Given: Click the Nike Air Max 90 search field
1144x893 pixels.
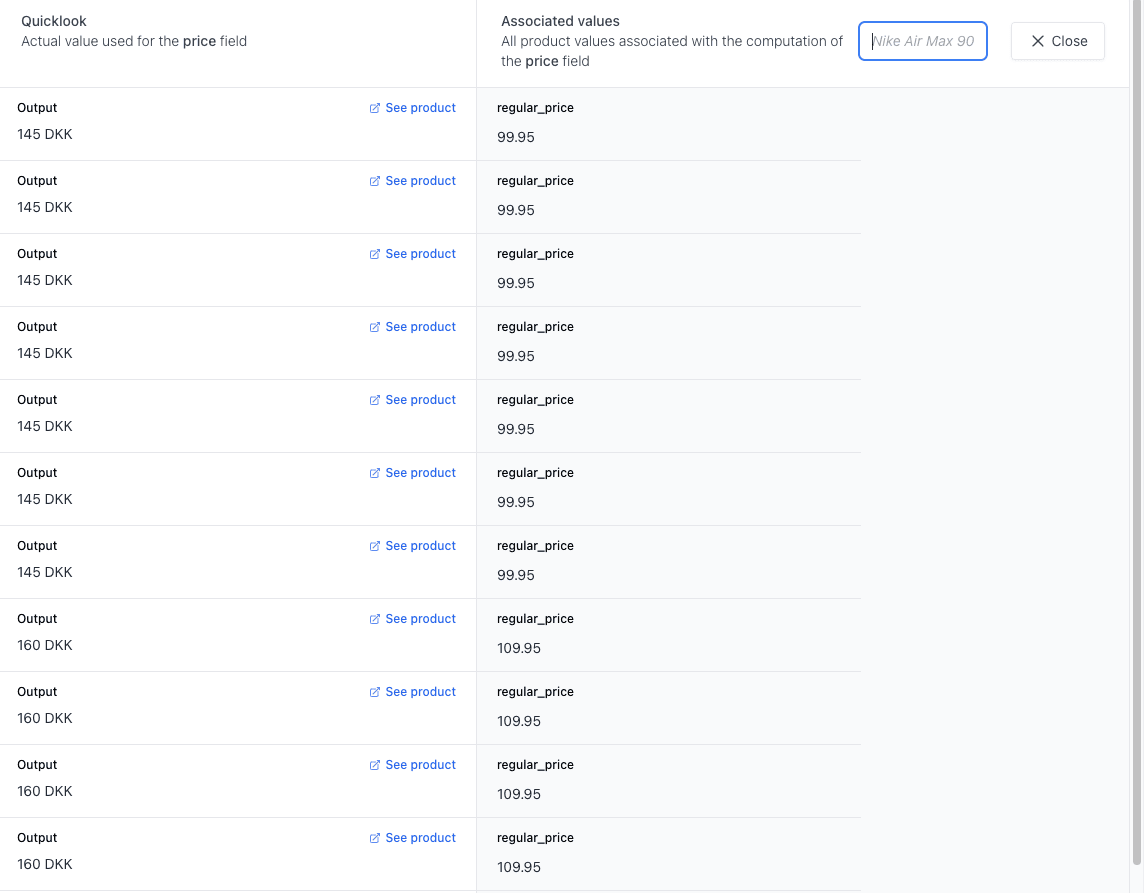Looking at the screenshot, I should [x=922, y=41].
